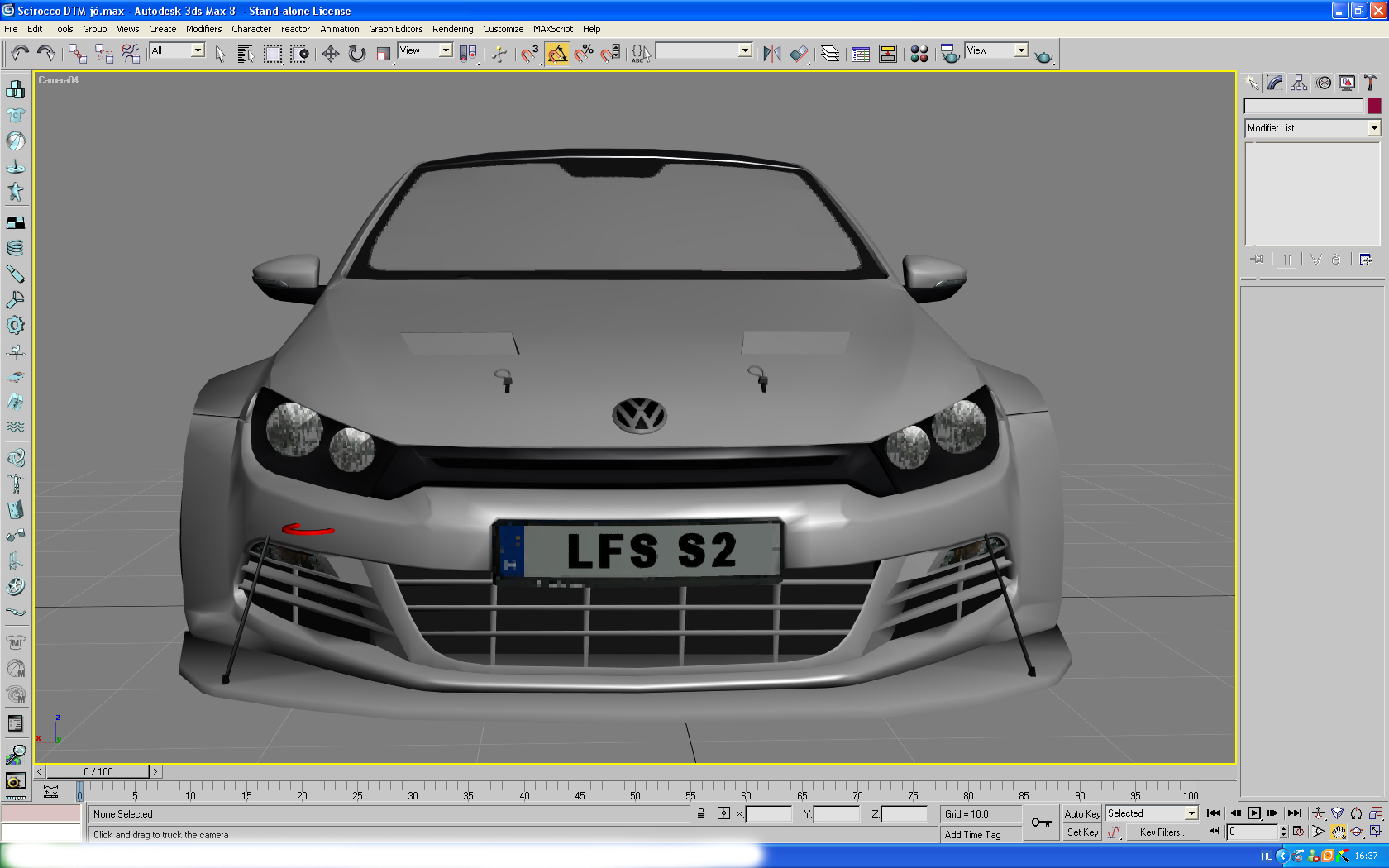The width and height of the screenshot is (1389, 868).
Task: Toggle the Window/Crossing selection mode
Action: pos(299,54)
